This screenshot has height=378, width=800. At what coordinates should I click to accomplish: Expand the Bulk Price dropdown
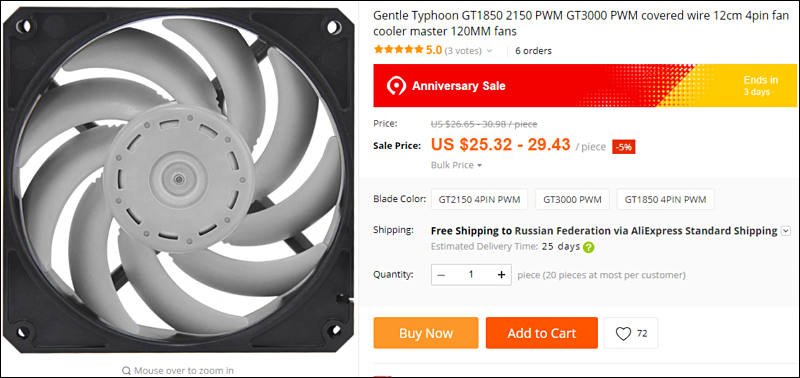pyautogui.click(x=457, y=165)
